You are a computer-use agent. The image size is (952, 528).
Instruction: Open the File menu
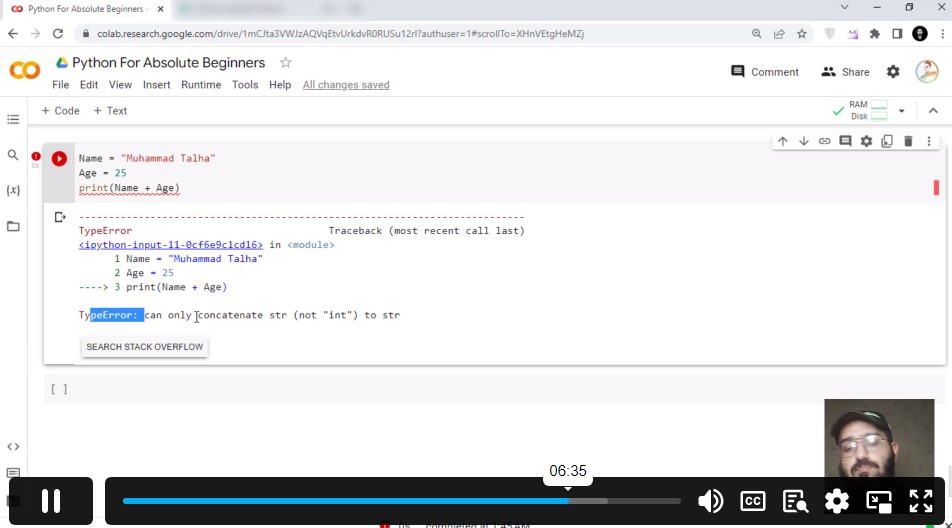pos(61,85)
